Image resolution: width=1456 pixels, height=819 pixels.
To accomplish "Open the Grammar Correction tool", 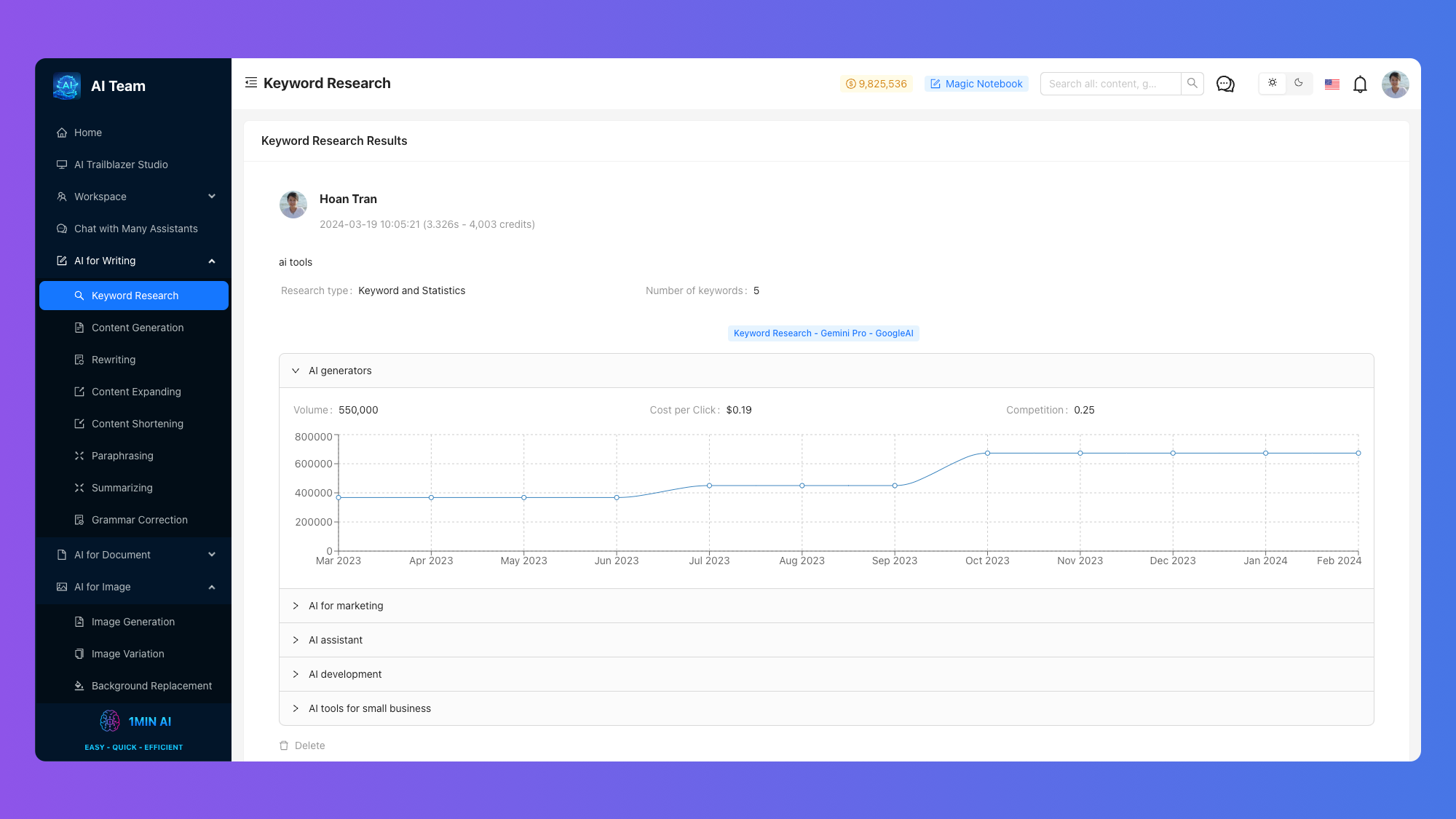I will (139, 520).
